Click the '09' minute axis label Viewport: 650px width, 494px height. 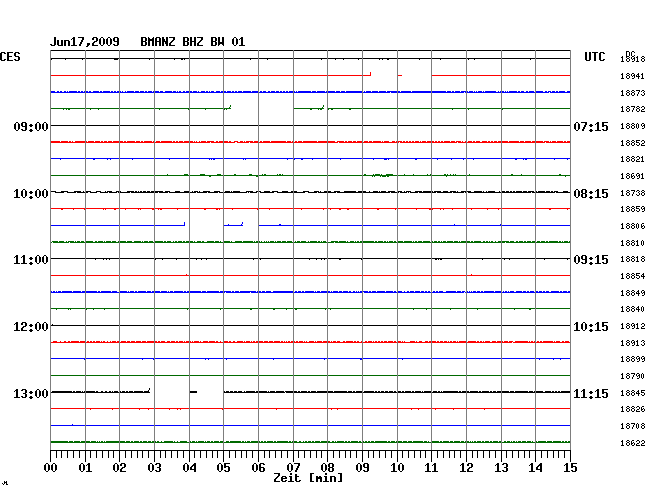362,468
